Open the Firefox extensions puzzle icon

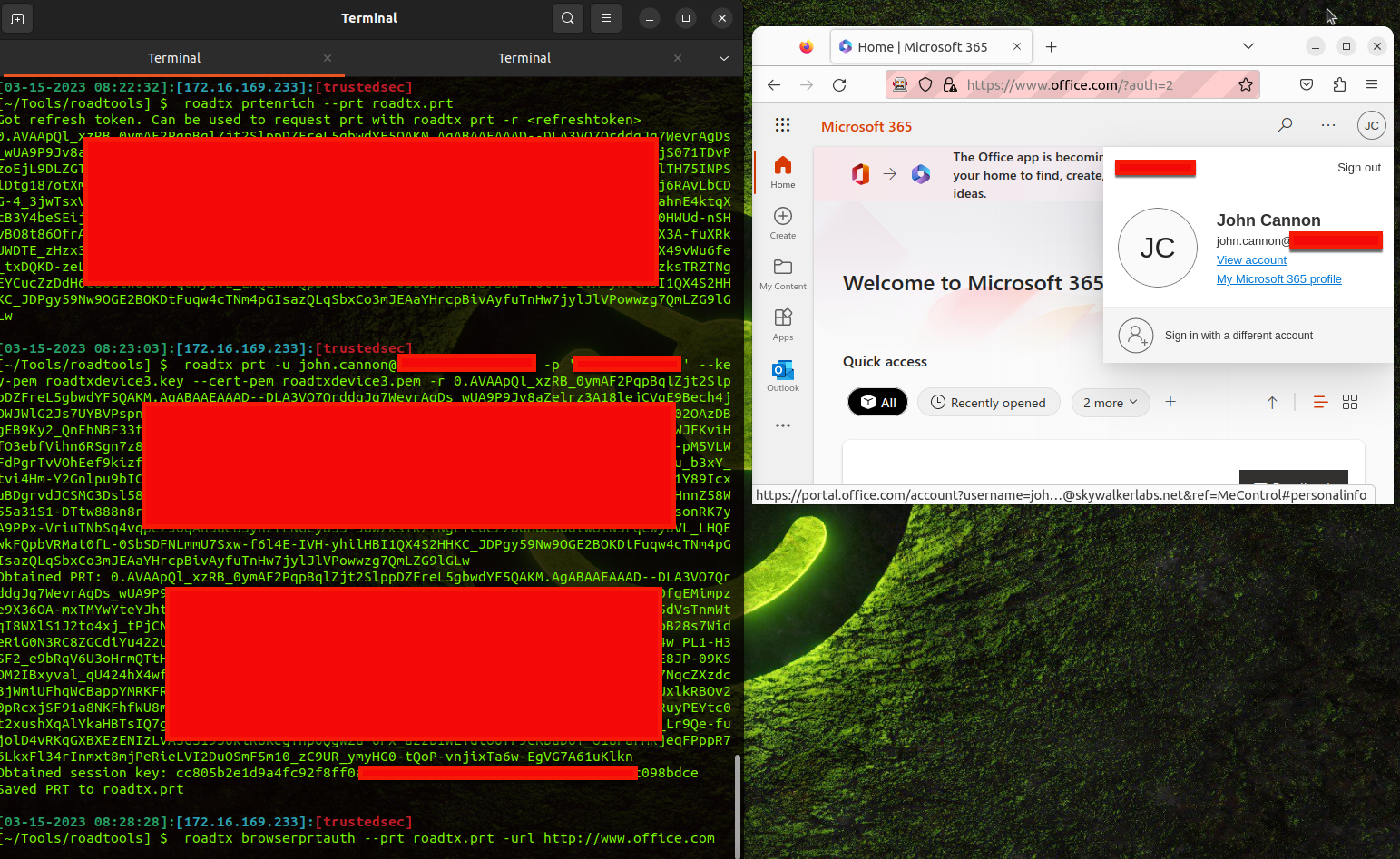[1339, 85]
